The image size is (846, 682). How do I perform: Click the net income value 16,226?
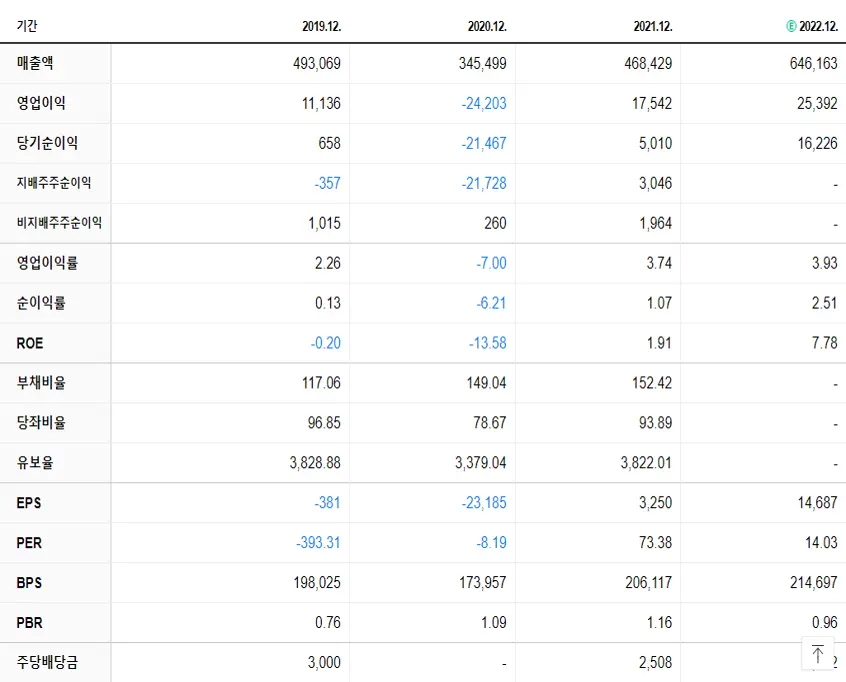click(x=817, y=144)
